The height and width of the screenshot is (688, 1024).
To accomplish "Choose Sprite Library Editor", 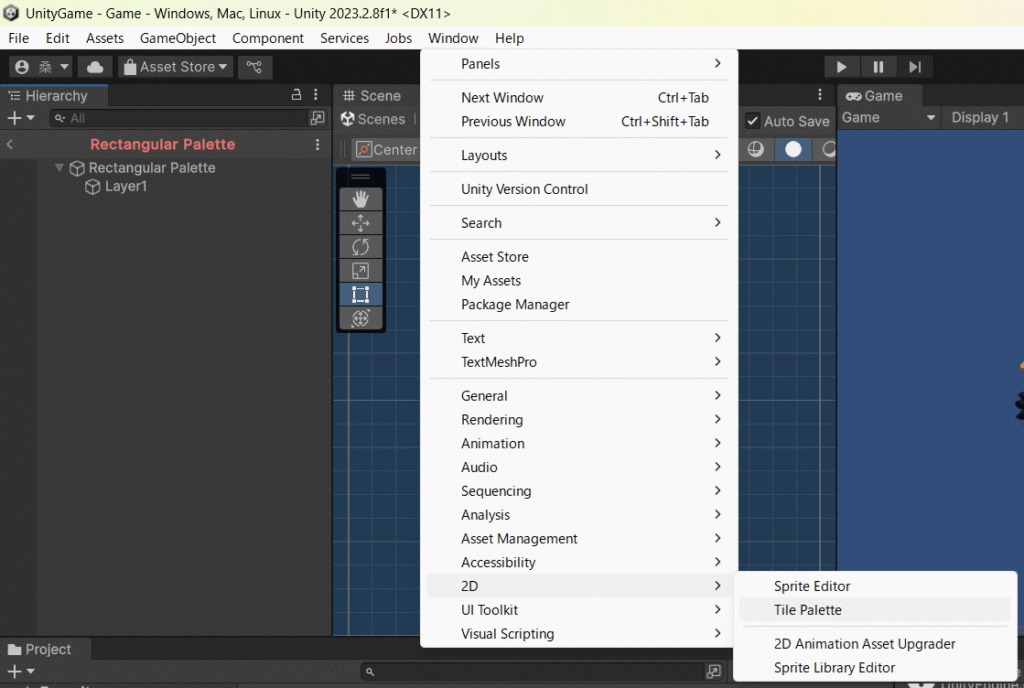I will tap(875, 668).
